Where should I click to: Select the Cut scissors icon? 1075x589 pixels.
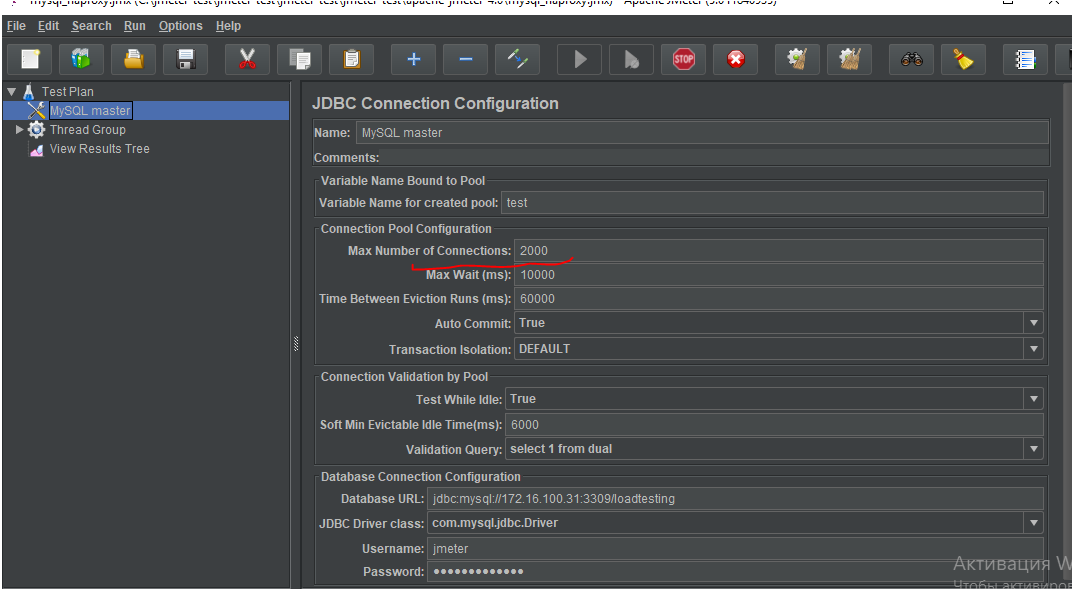(x=247, y=59)
